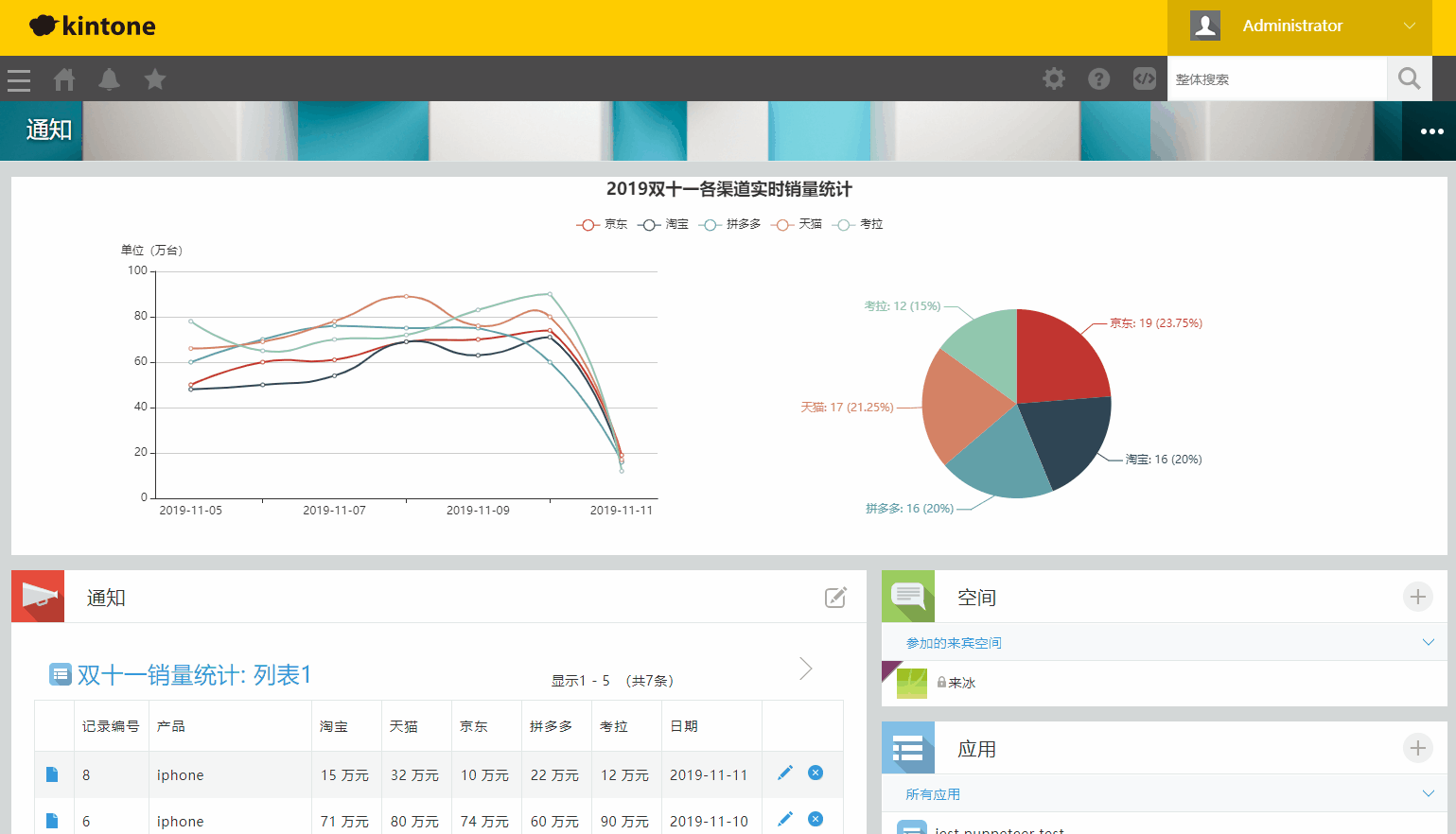Click 拼多多 value 60 万元
The height and width of the screenshot is (834, 1456).
pyautogui.click(x=554, y=822)
